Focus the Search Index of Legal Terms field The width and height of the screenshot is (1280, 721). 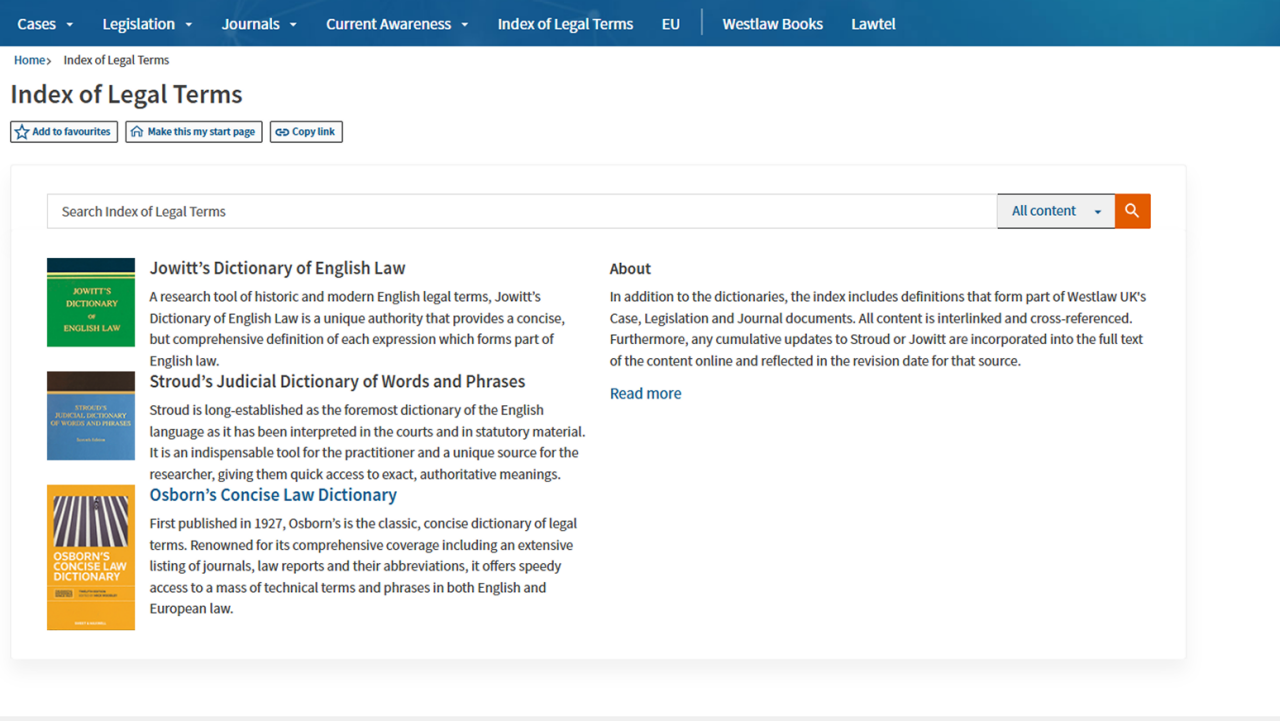(520, 211)
